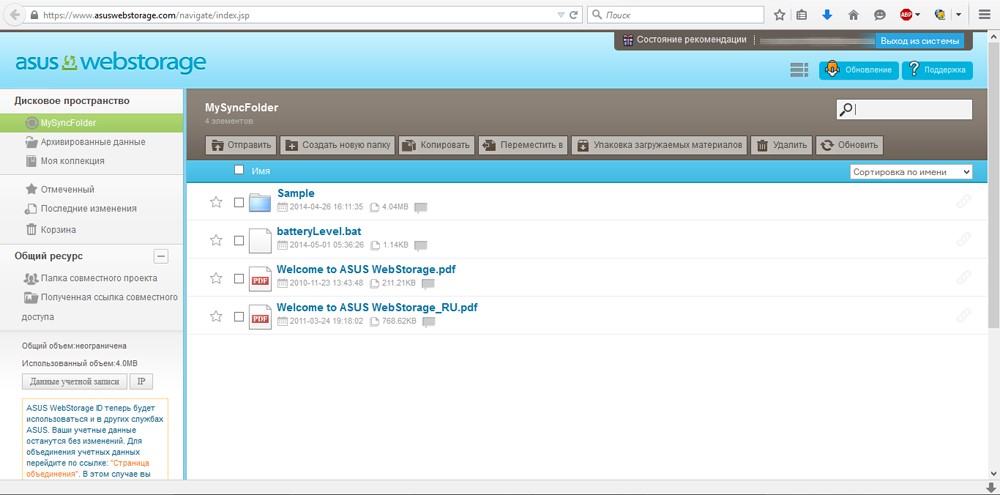Image resolution: width=1000 pixels, height=495 pixels.
Task: Star Welcome to ASUS WebStorage.pdf
Action: [x=216, y=278]
